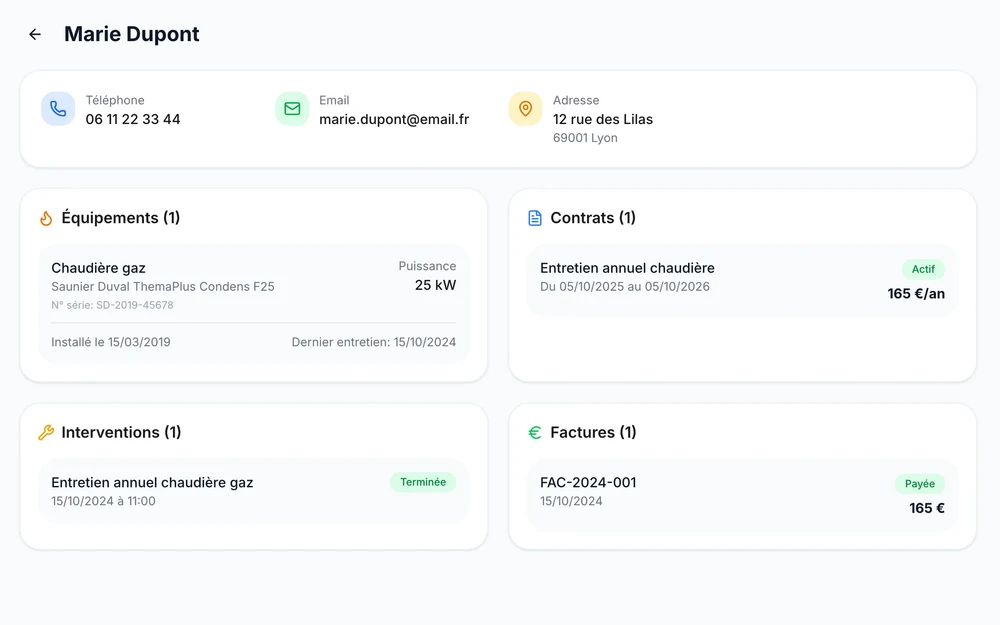The image size is (1000, 625).
Task: Click the Équipements (1) heading
Action: point(121,217)
